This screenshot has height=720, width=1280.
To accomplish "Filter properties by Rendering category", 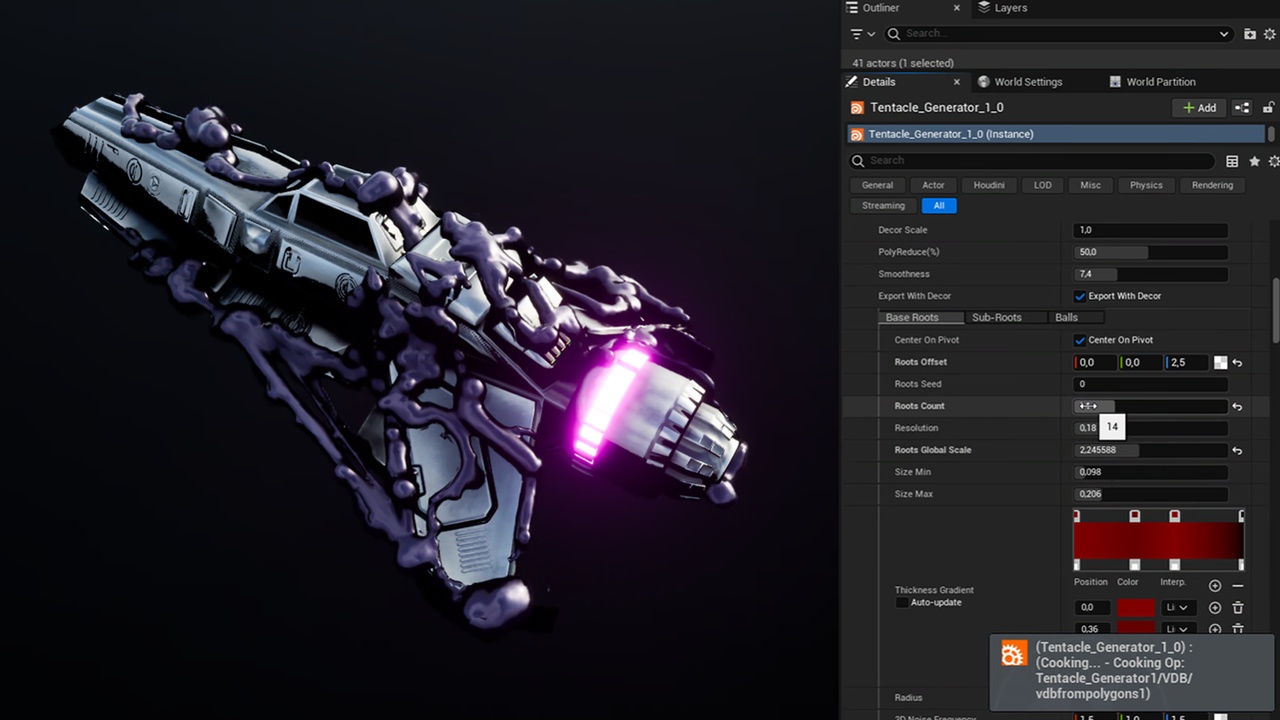I will tap(1212, 185).
